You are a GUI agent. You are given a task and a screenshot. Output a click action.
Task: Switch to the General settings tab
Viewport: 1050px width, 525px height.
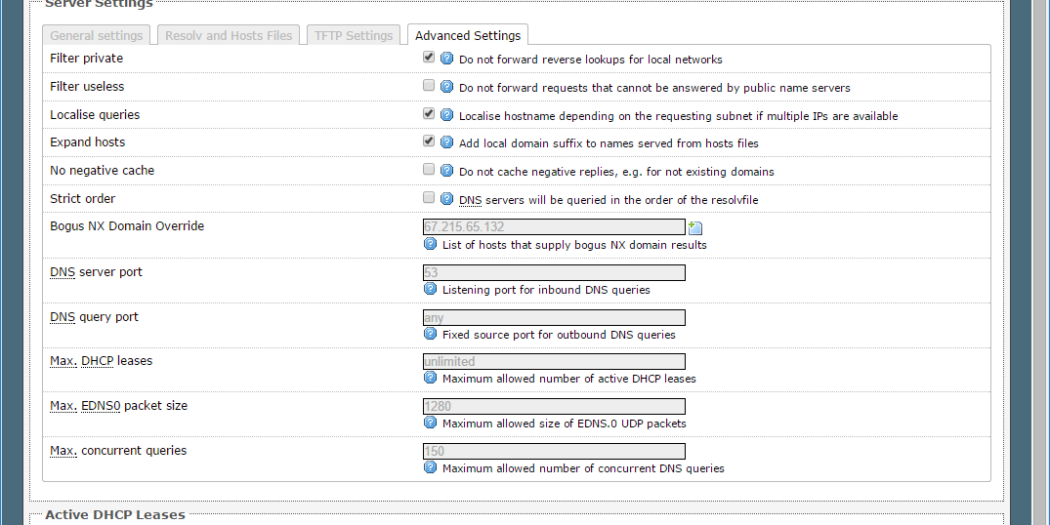[97, 36]
